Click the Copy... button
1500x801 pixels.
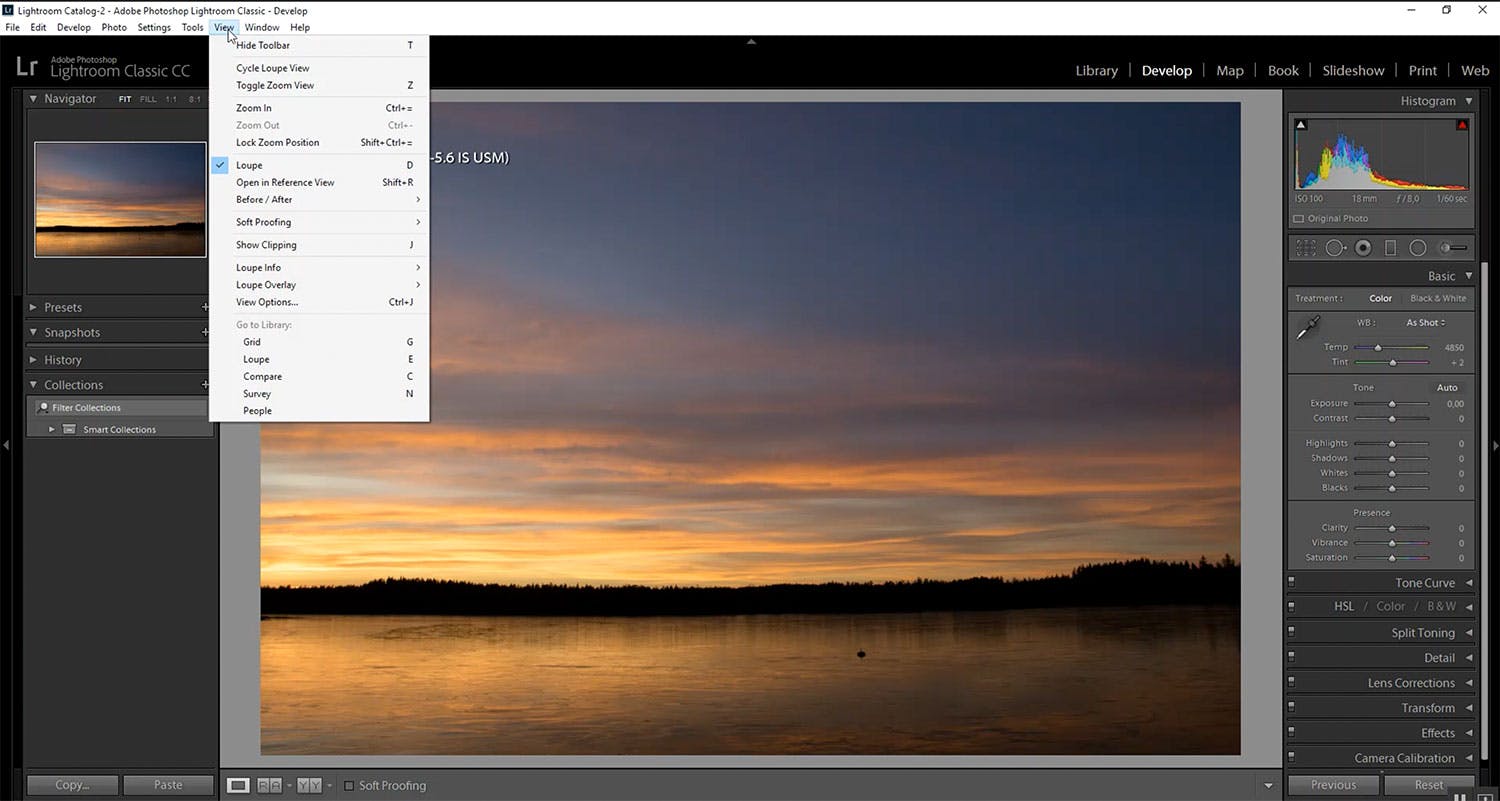click(72, 785)
